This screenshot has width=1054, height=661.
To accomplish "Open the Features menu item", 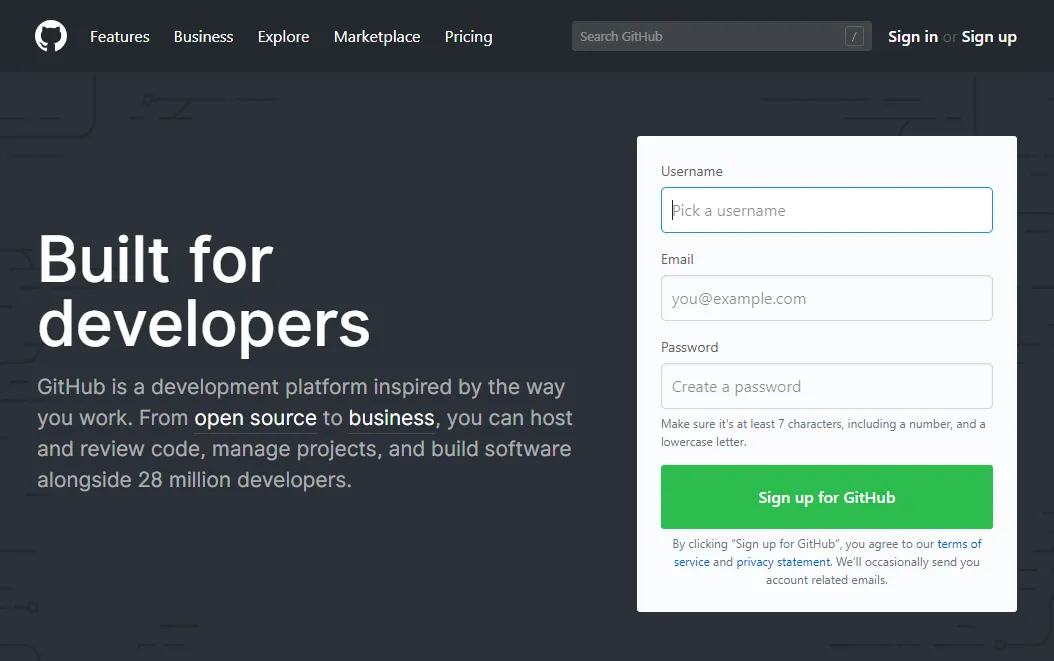I will click(119, 37).
